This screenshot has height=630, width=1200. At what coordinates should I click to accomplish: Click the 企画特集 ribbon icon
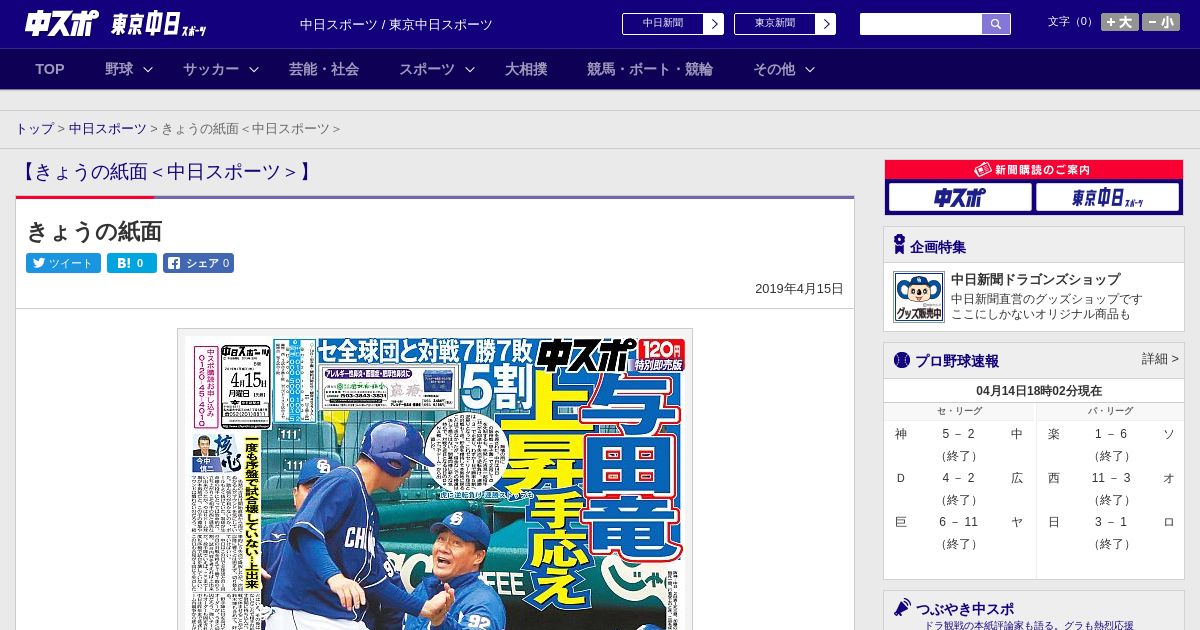click(x=899, y=245)
